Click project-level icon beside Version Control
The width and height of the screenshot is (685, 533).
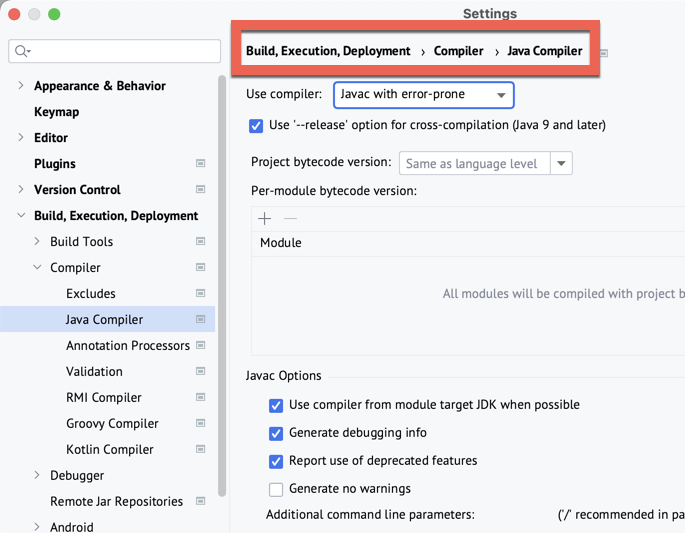pyautogui.click(x=201, y=189)
